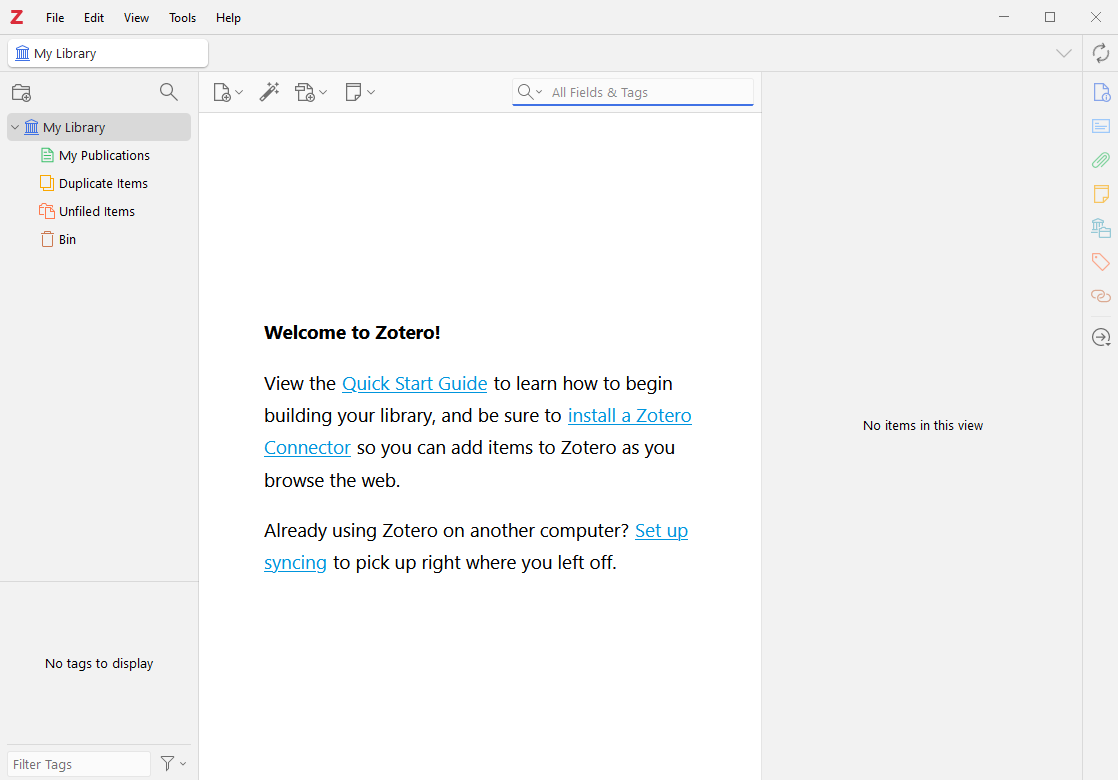Open the Libraries and Collections side icon

point(1100,228)
